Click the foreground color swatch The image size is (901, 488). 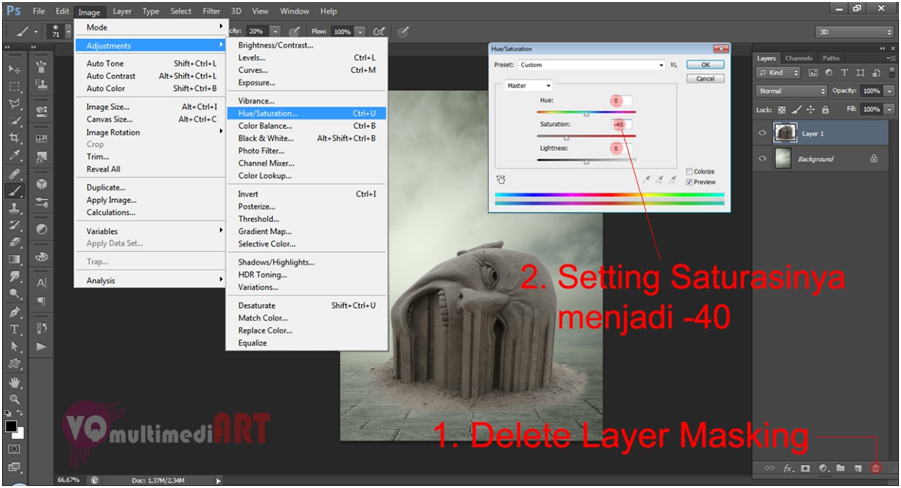pyautogui.click(x=11, y=426)
